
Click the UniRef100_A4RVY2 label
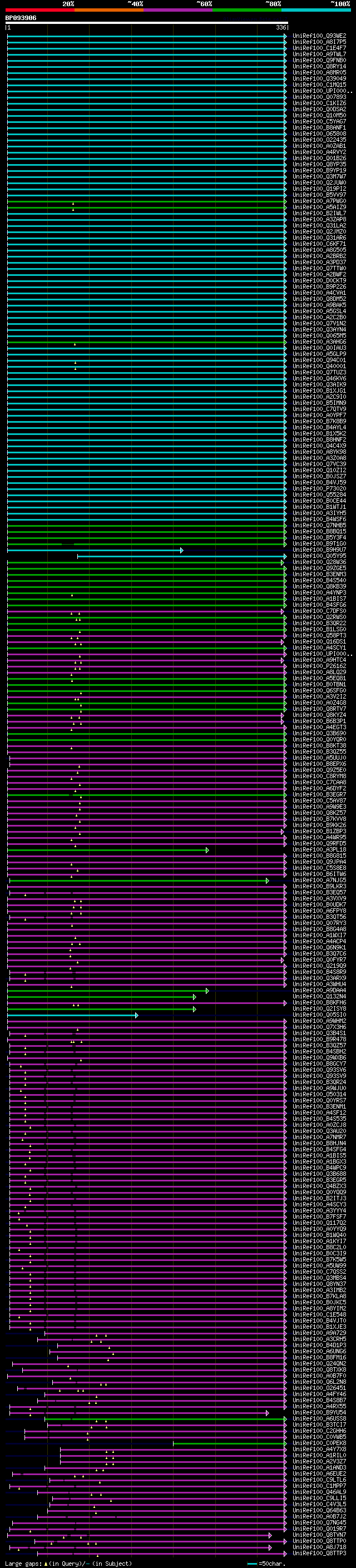[319, 152]
